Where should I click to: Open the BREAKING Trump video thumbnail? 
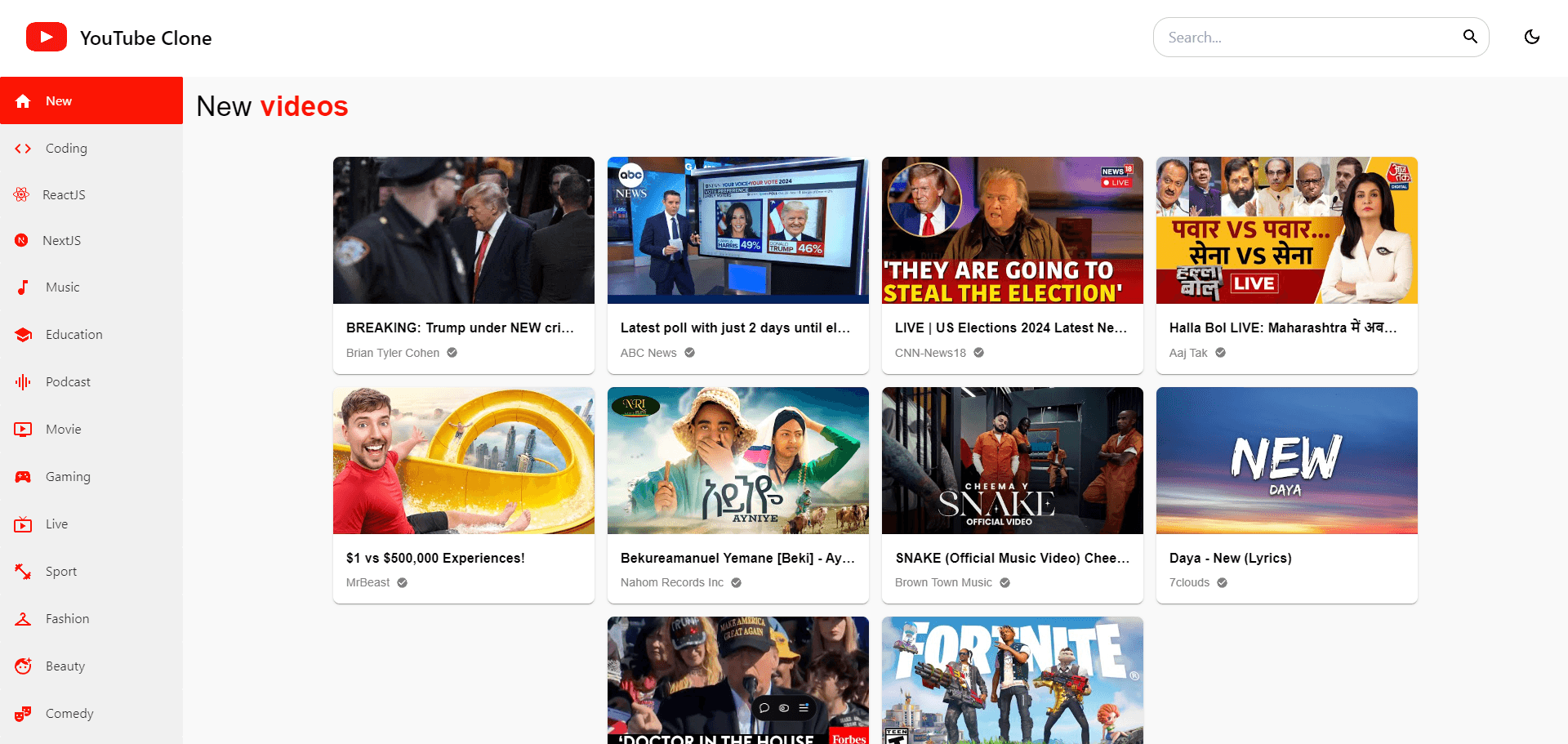pyautogui.click(x=464, y=230)
